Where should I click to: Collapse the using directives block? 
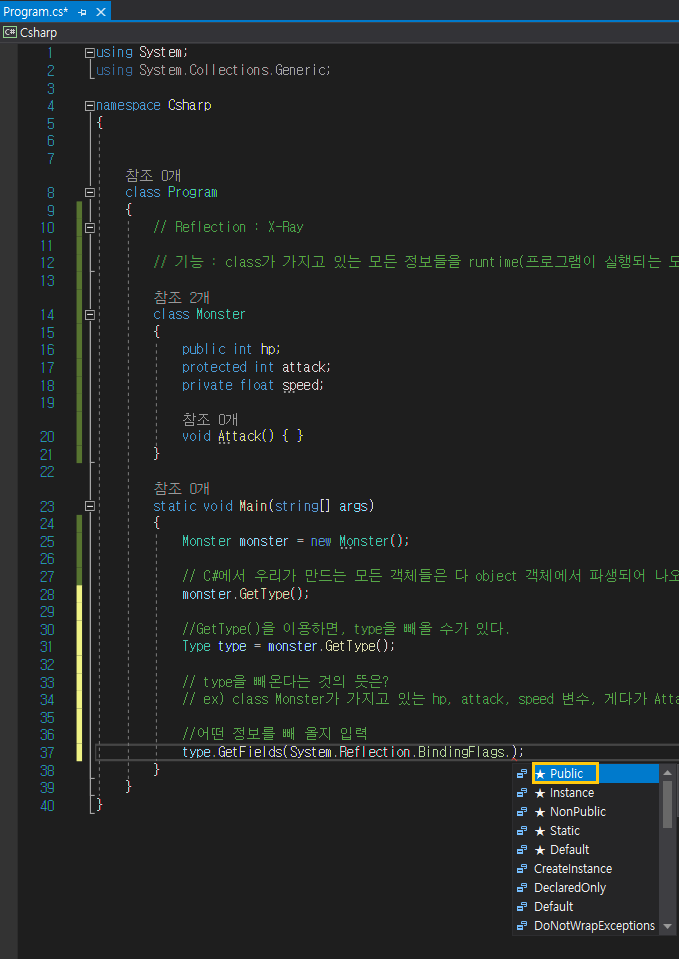(x=90, y=53)
